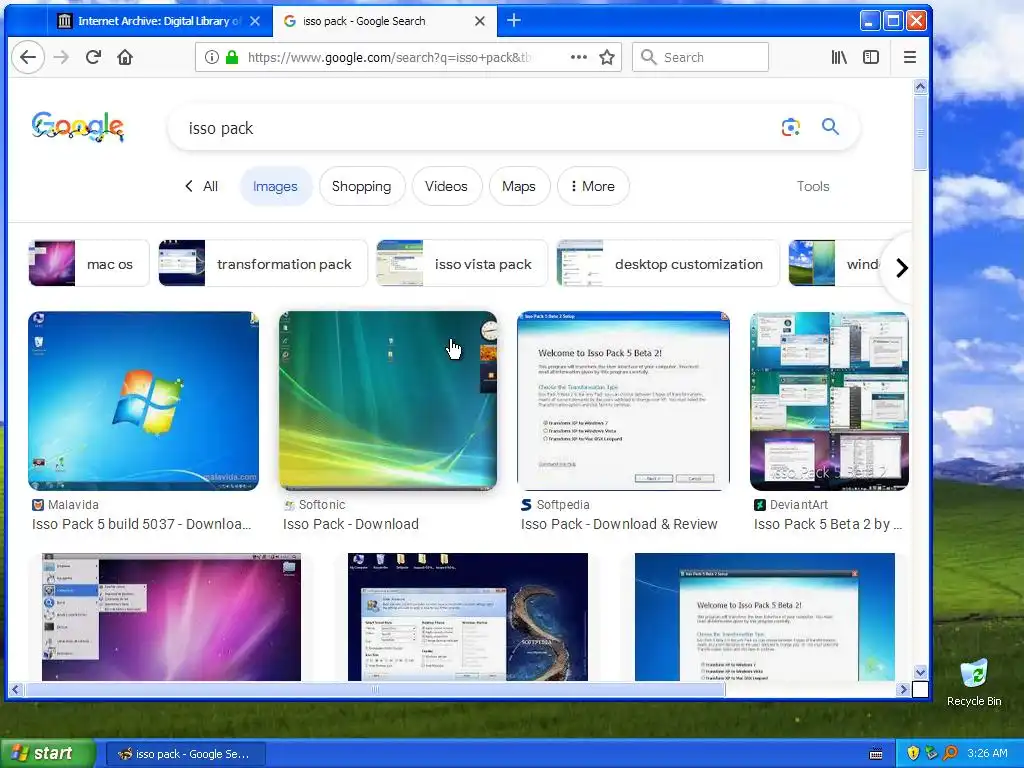Switch to Videos results
This screenshot has height=768, width=1024.
pyautogui.click(x=447, y=186)
